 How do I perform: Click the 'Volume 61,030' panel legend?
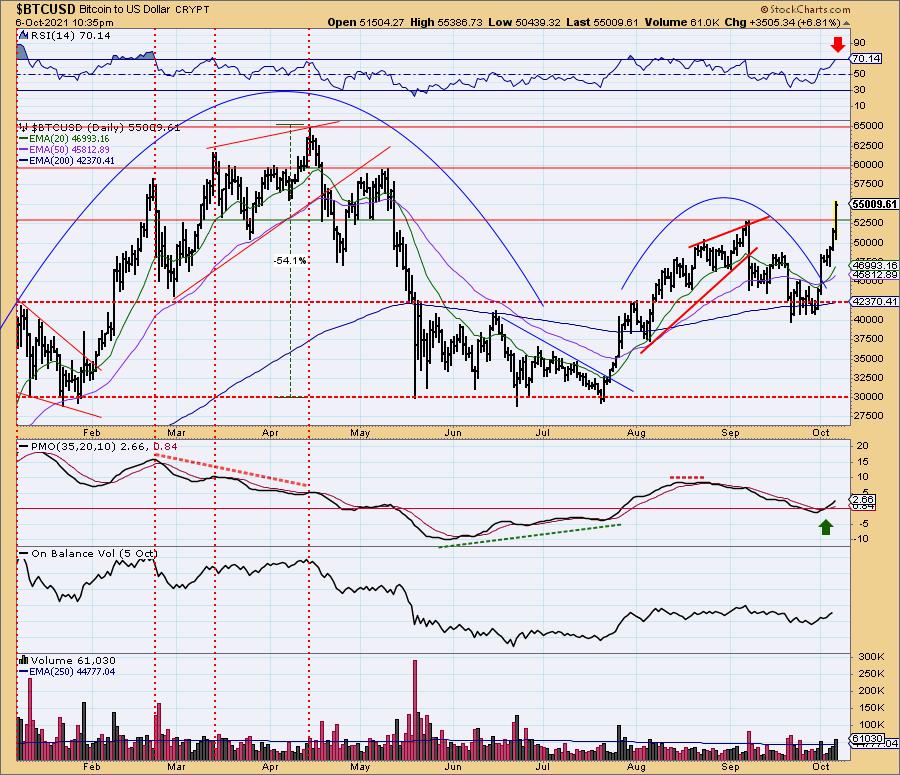tap(73, 660)
